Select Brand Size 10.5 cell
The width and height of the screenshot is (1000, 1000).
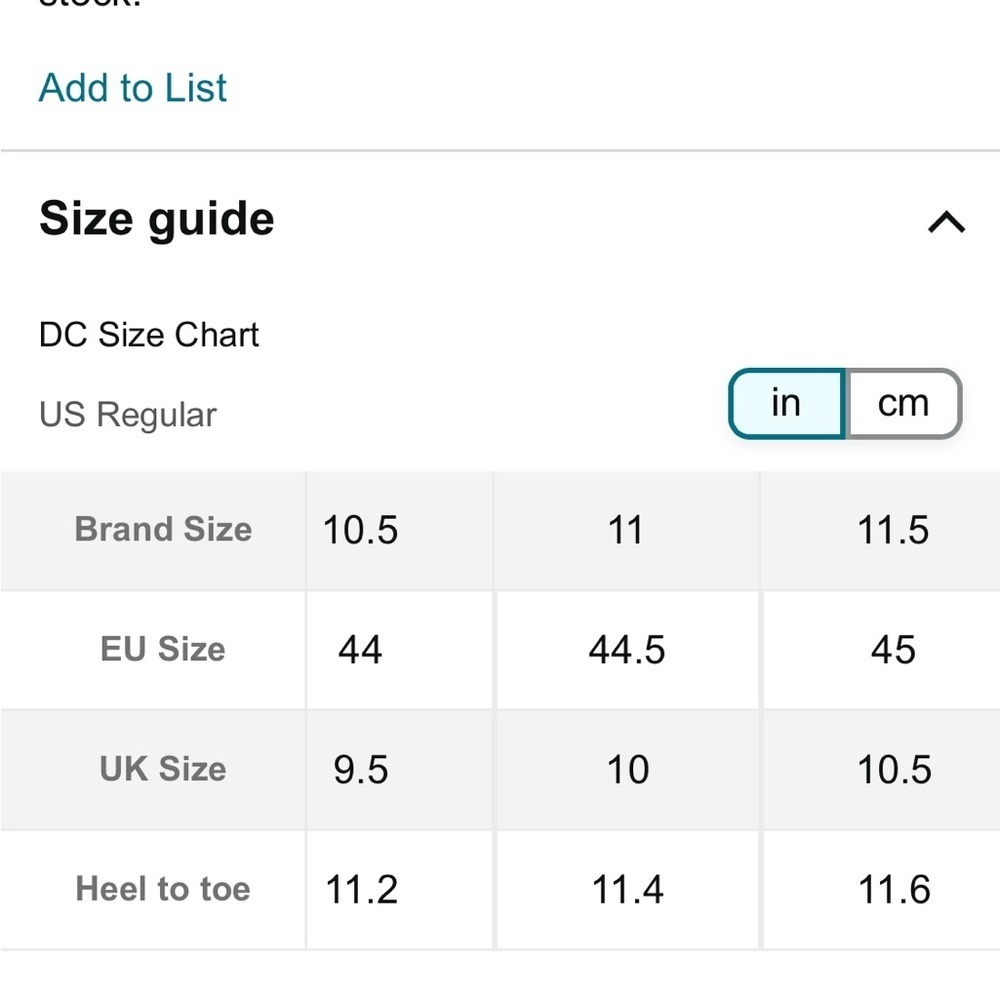(x=399, y=531)
